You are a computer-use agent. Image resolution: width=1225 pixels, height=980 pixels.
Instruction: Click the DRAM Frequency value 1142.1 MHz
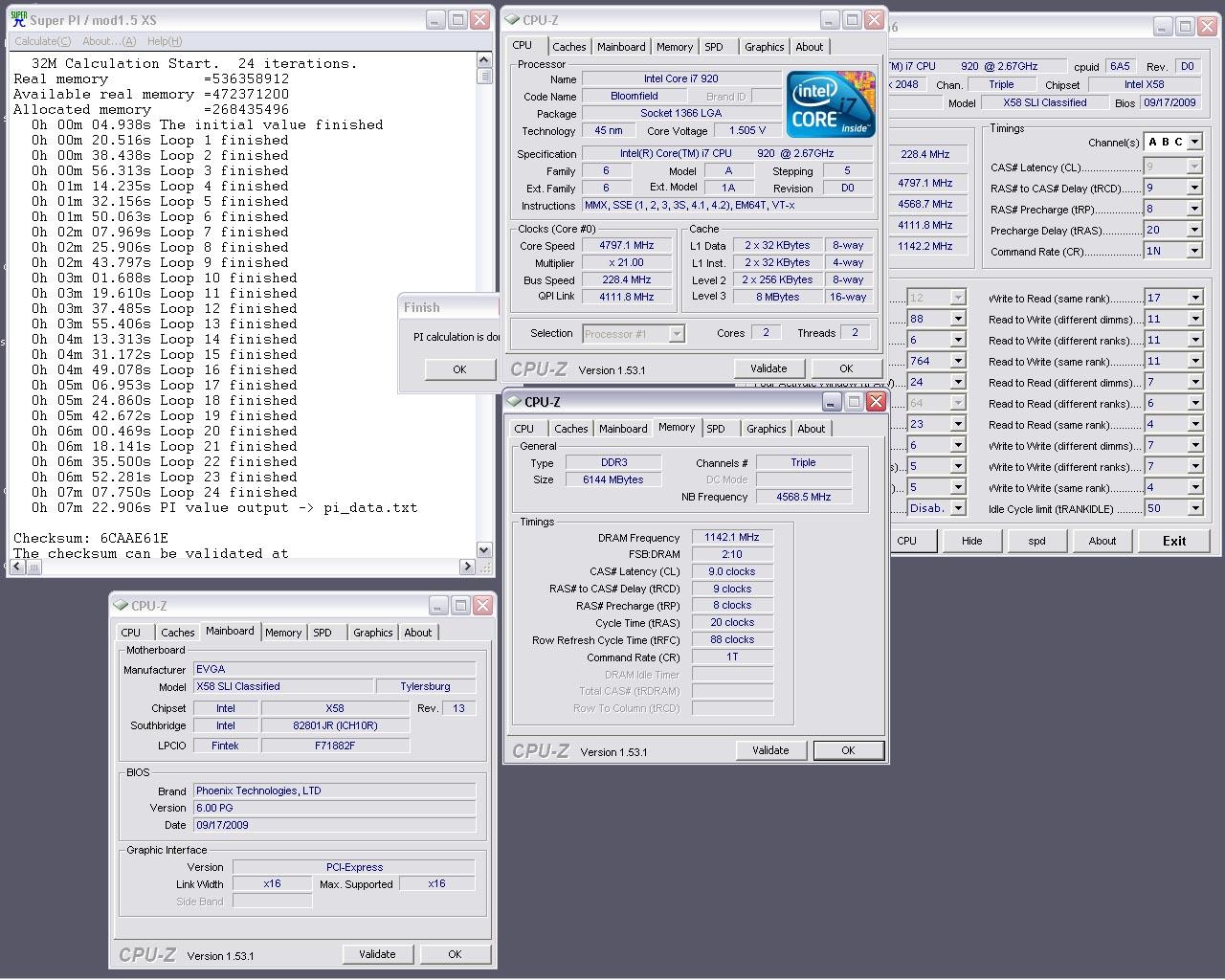coord(732,537)
